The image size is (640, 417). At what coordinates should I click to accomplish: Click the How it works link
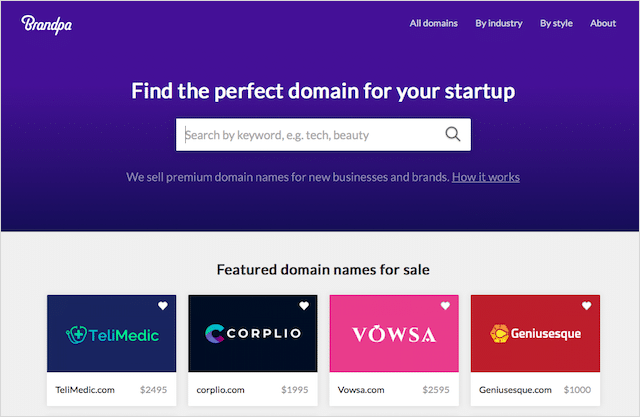486,177
